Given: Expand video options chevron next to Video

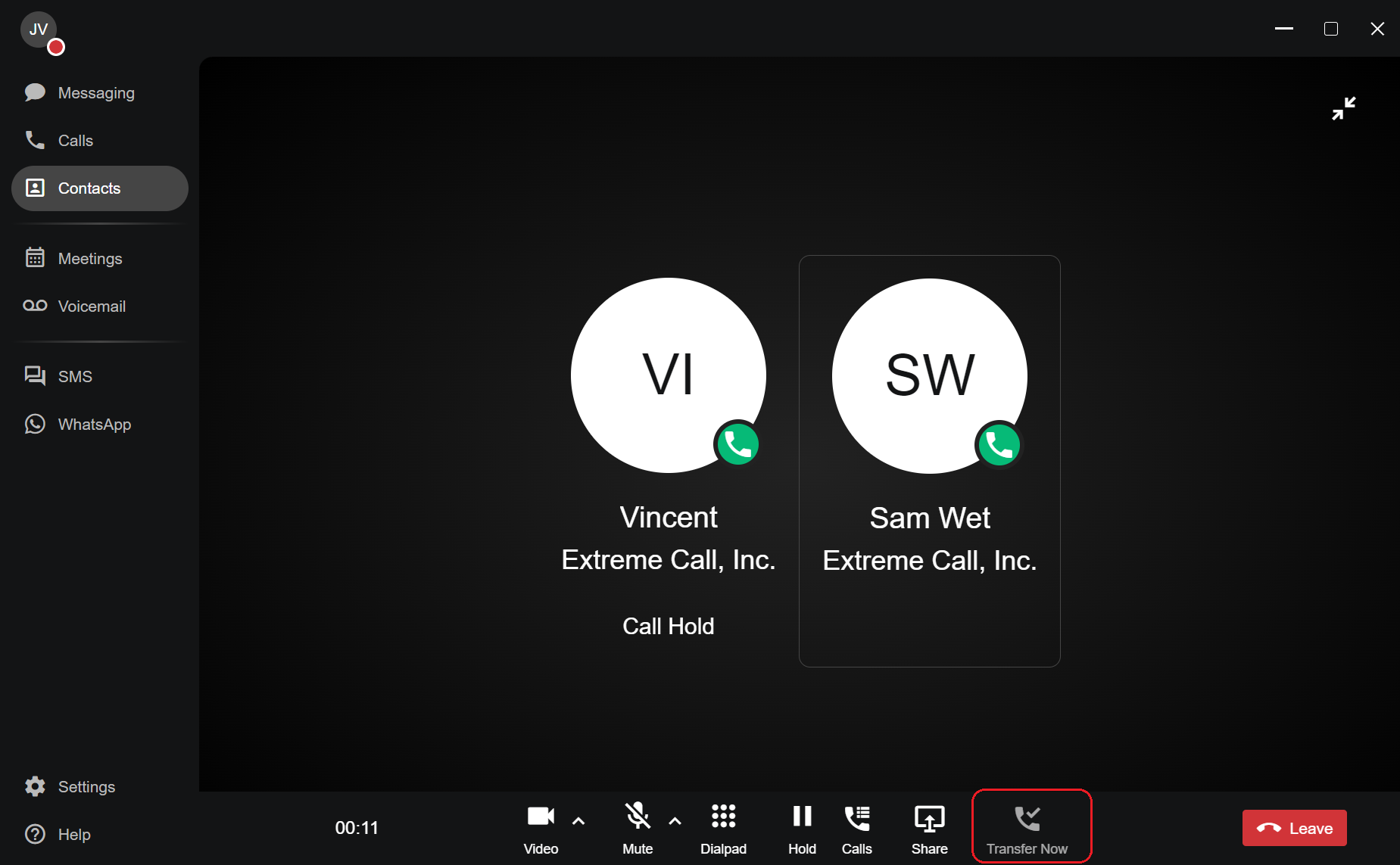Looking at the screenshot, I should pos(578,820).
